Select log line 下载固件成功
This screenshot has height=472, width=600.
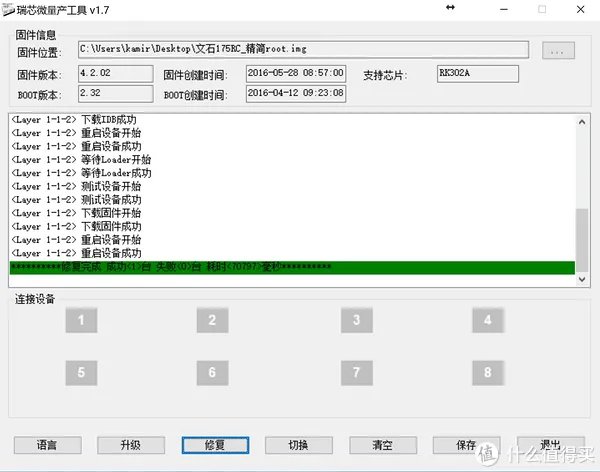76,227
